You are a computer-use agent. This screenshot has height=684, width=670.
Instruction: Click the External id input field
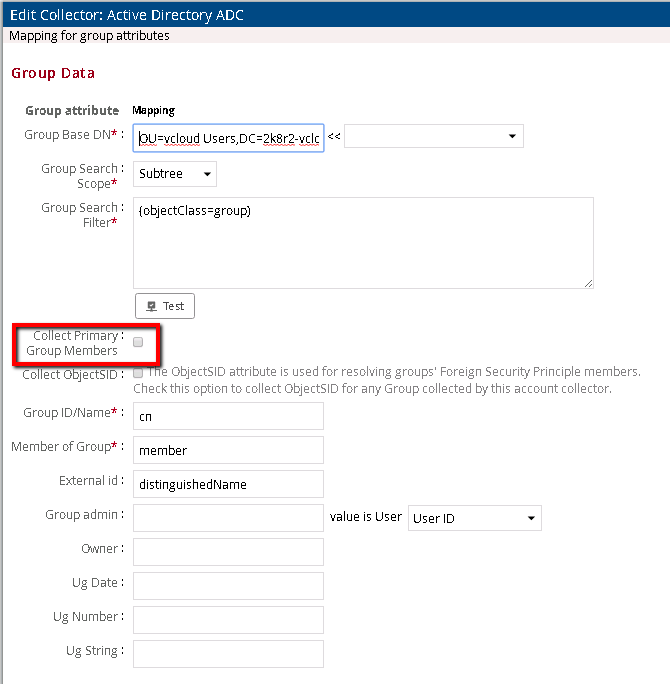tap(228, 484)
